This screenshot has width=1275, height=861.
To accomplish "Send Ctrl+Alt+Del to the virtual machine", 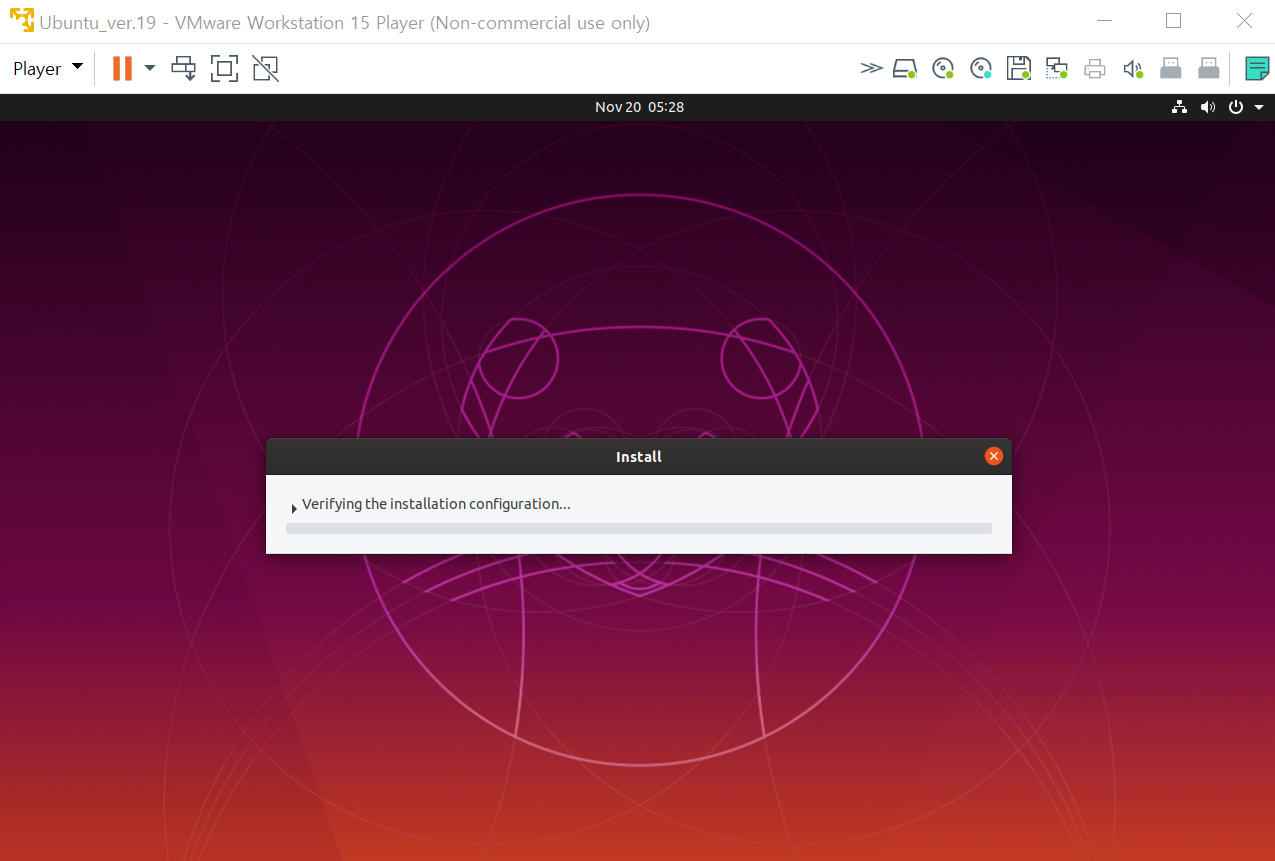I will click(184, 68).
